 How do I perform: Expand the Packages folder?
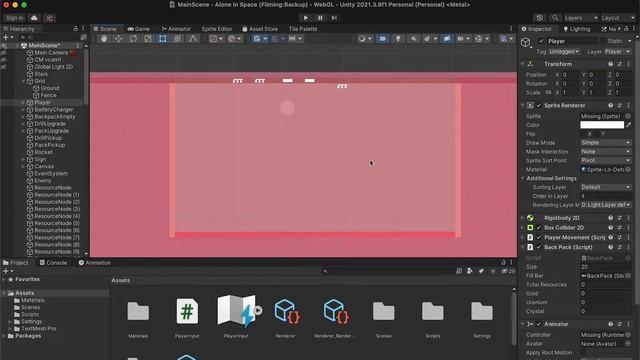4,336
